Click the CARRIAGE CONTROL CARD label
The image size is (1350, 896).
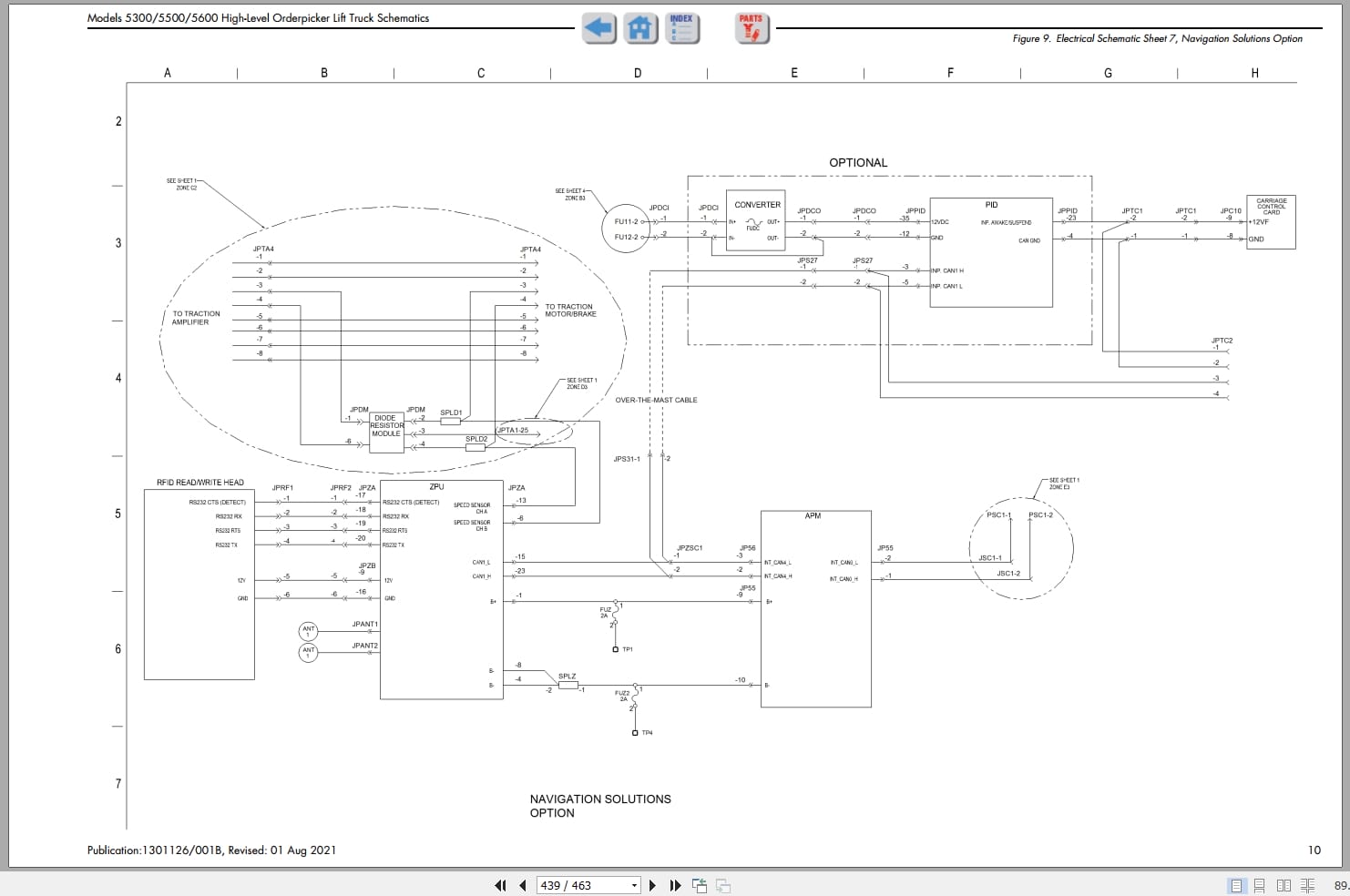click(x=1272, y=207)
